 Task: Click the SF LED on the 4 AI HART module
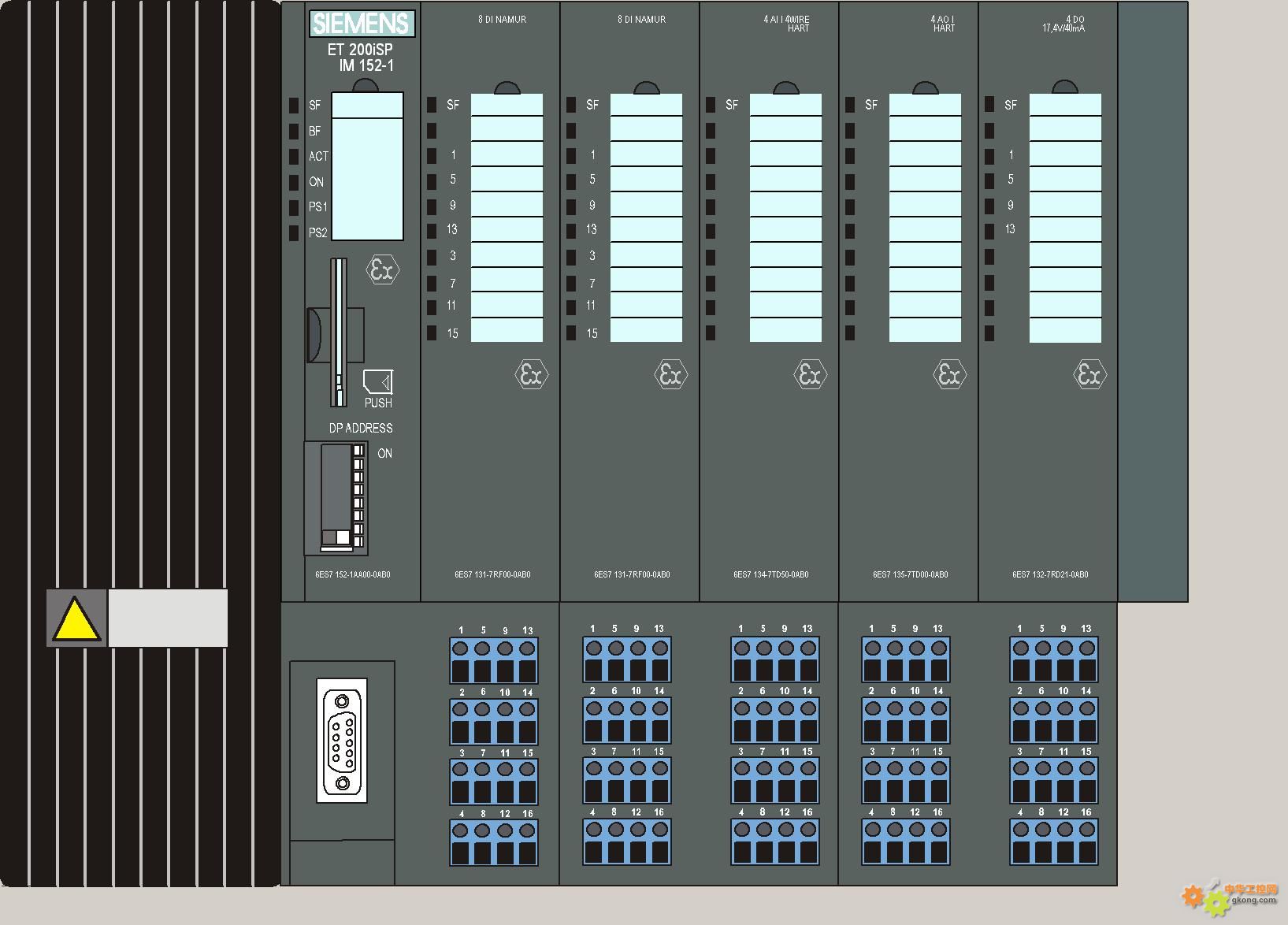[x=711, y=104]
